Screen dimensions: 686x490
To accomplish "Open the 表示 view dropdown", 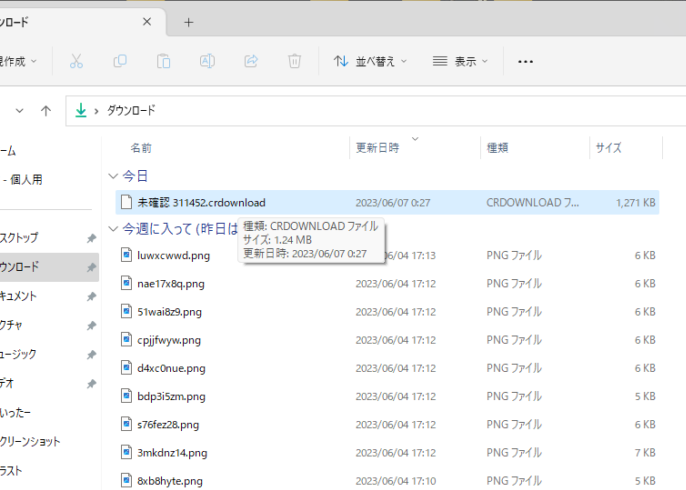I will click(x=462, y=61).
